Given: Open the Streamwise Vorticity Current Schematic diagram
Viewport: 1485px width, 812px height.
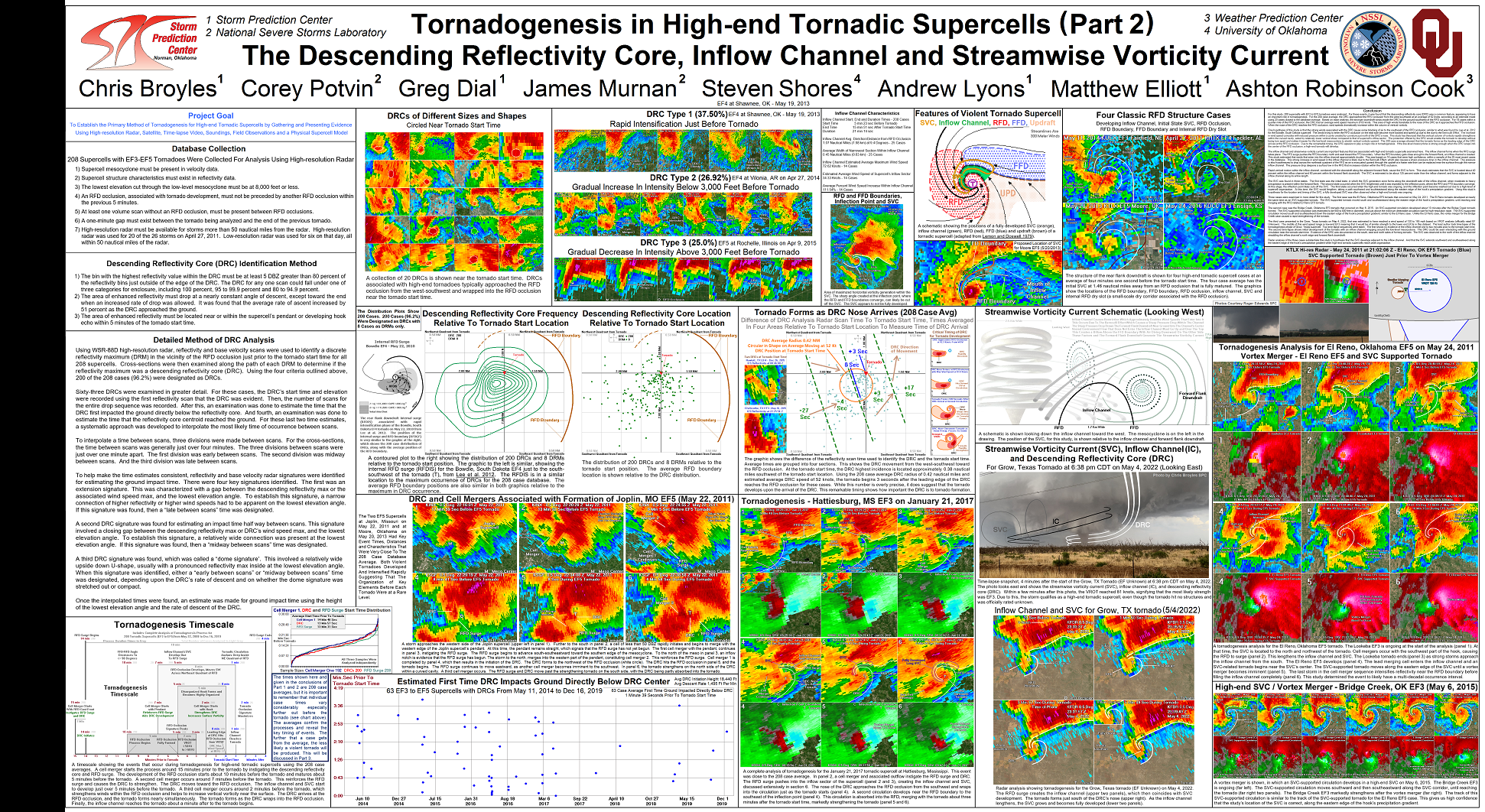Looking at the screenshot, I should (1093, 375).
